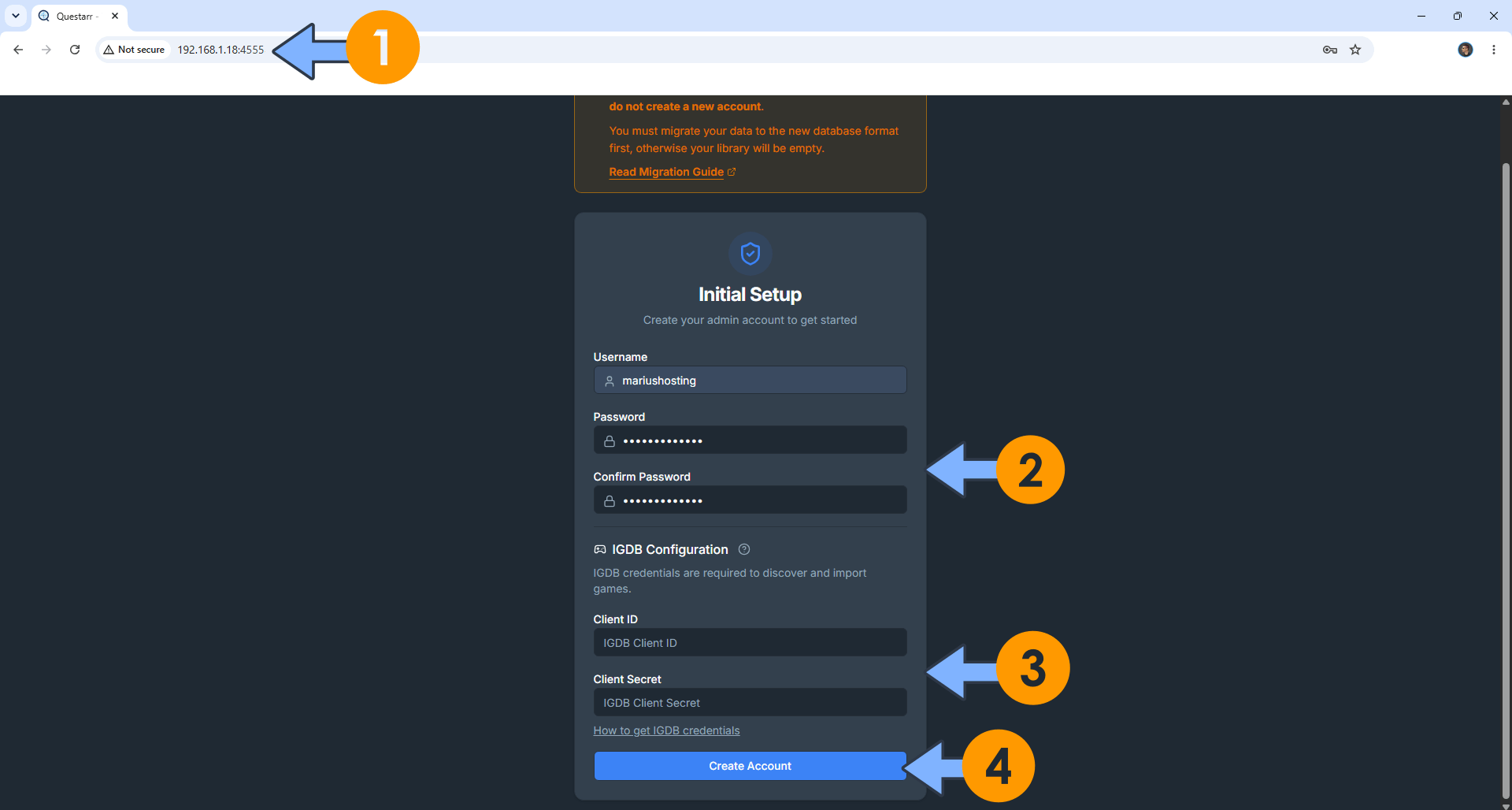Open the Chrome three-dot menu
The width and height of the screenshot is (1512, 810).
click(x=1494, y=50)
